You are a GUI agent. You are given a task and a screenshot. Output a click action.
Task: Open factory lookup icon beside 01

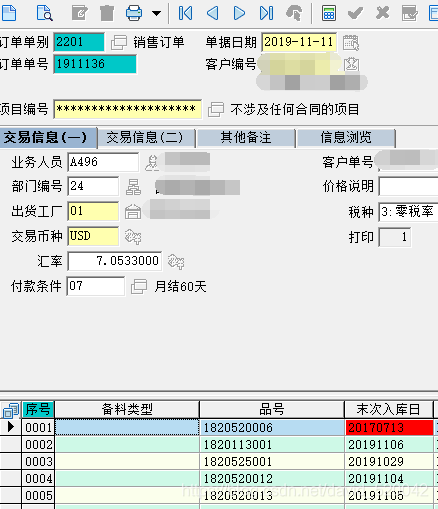[x=133, y=212]
